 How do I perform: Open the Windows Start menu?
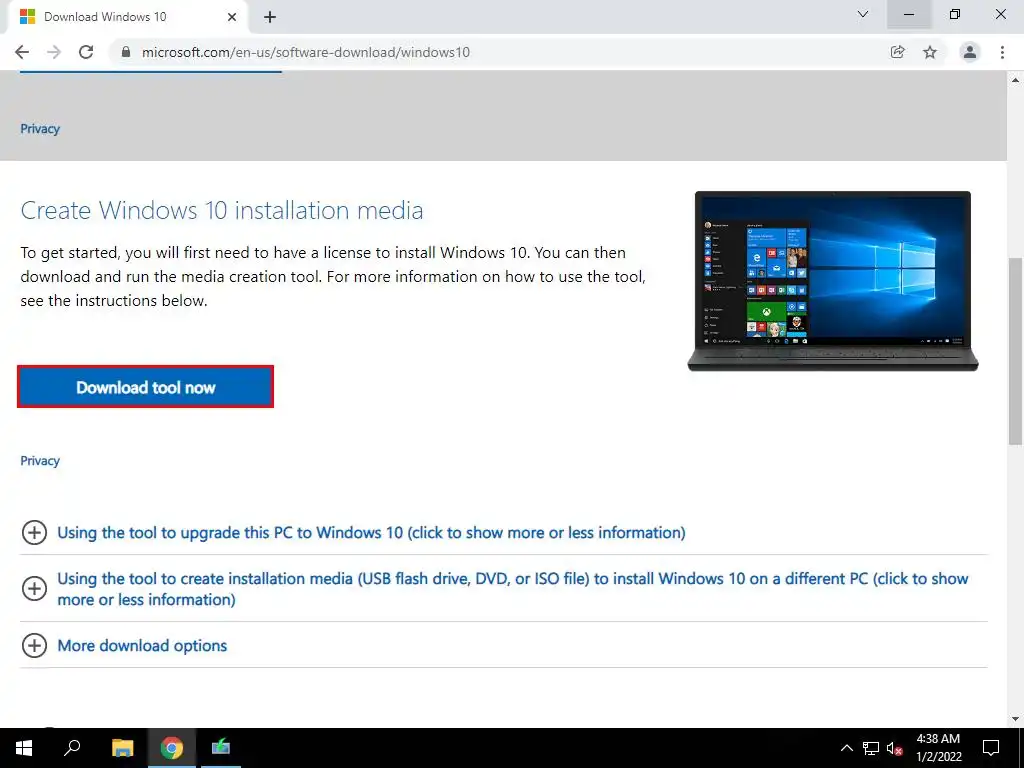pos(24,748)
